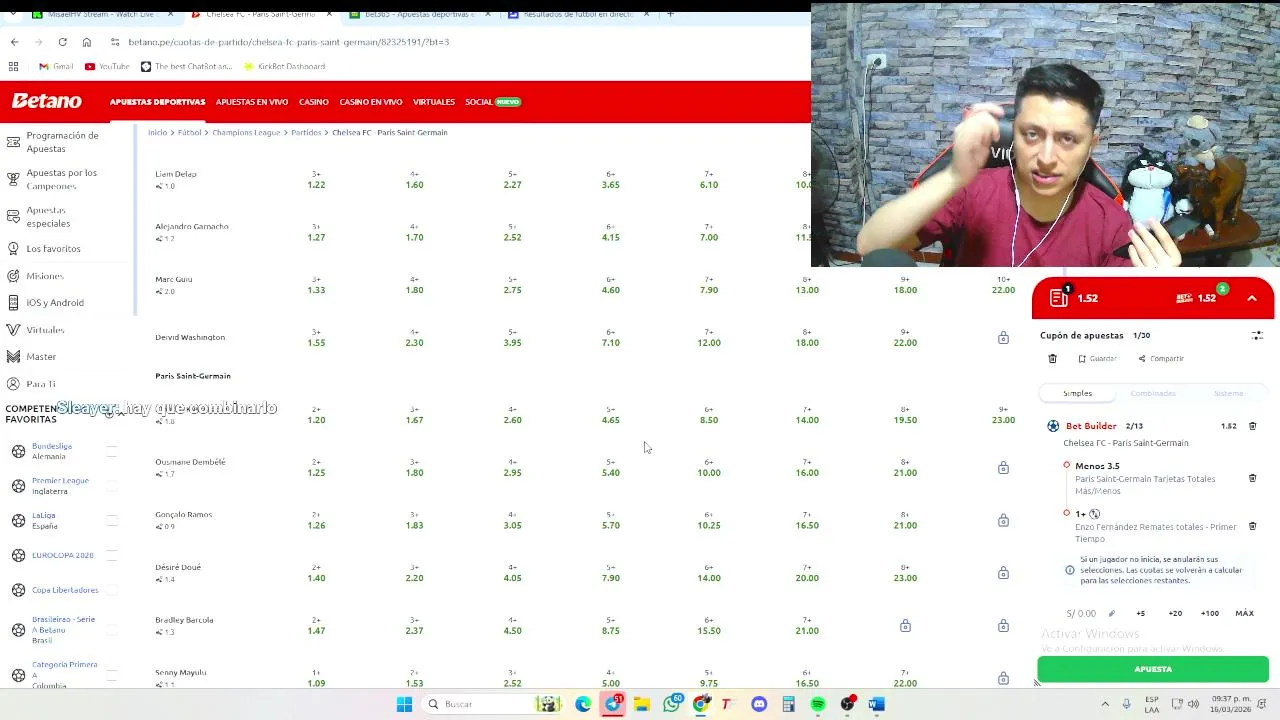Open Word from the taskbar
This screenshot has width=1280, height=720.
(x=876, y=704)
